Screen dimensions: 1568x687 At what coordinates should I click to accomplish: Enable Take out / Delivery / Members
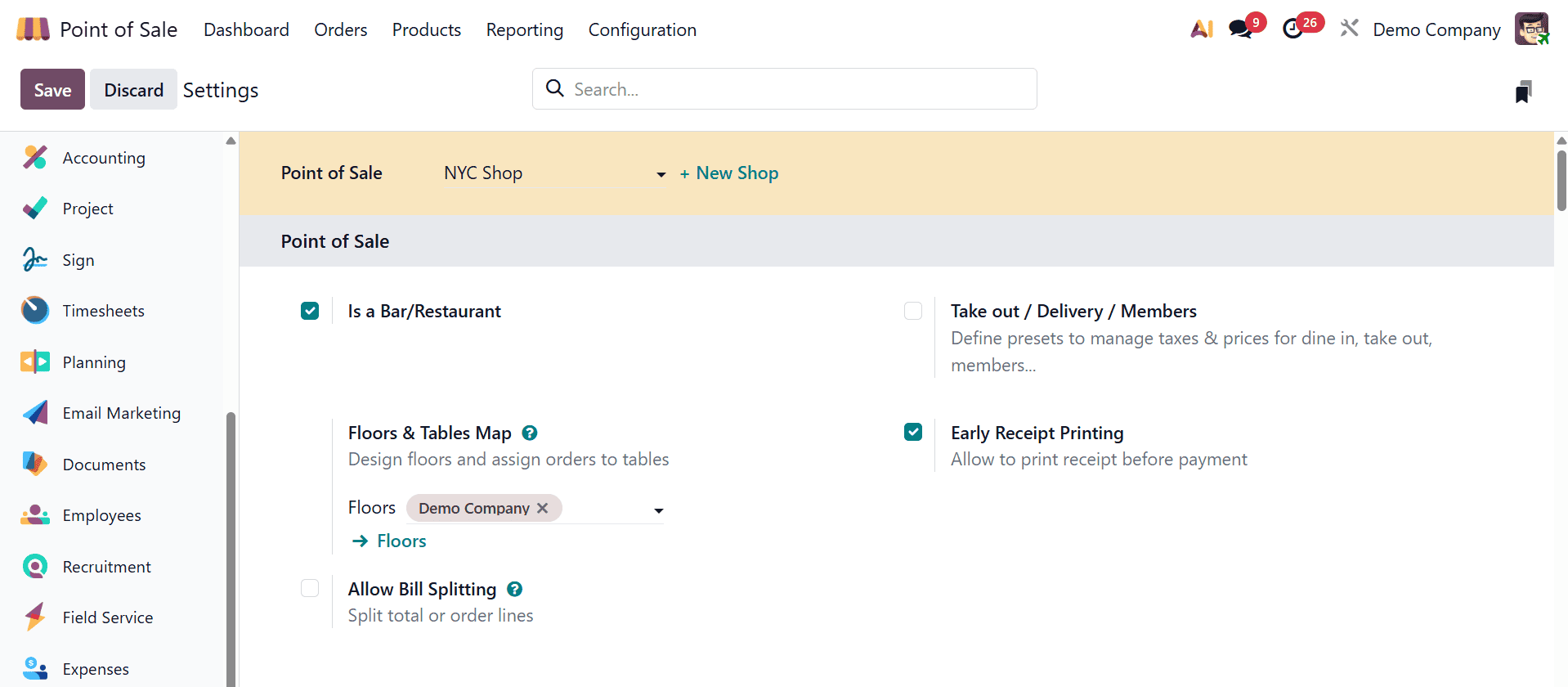913,311
